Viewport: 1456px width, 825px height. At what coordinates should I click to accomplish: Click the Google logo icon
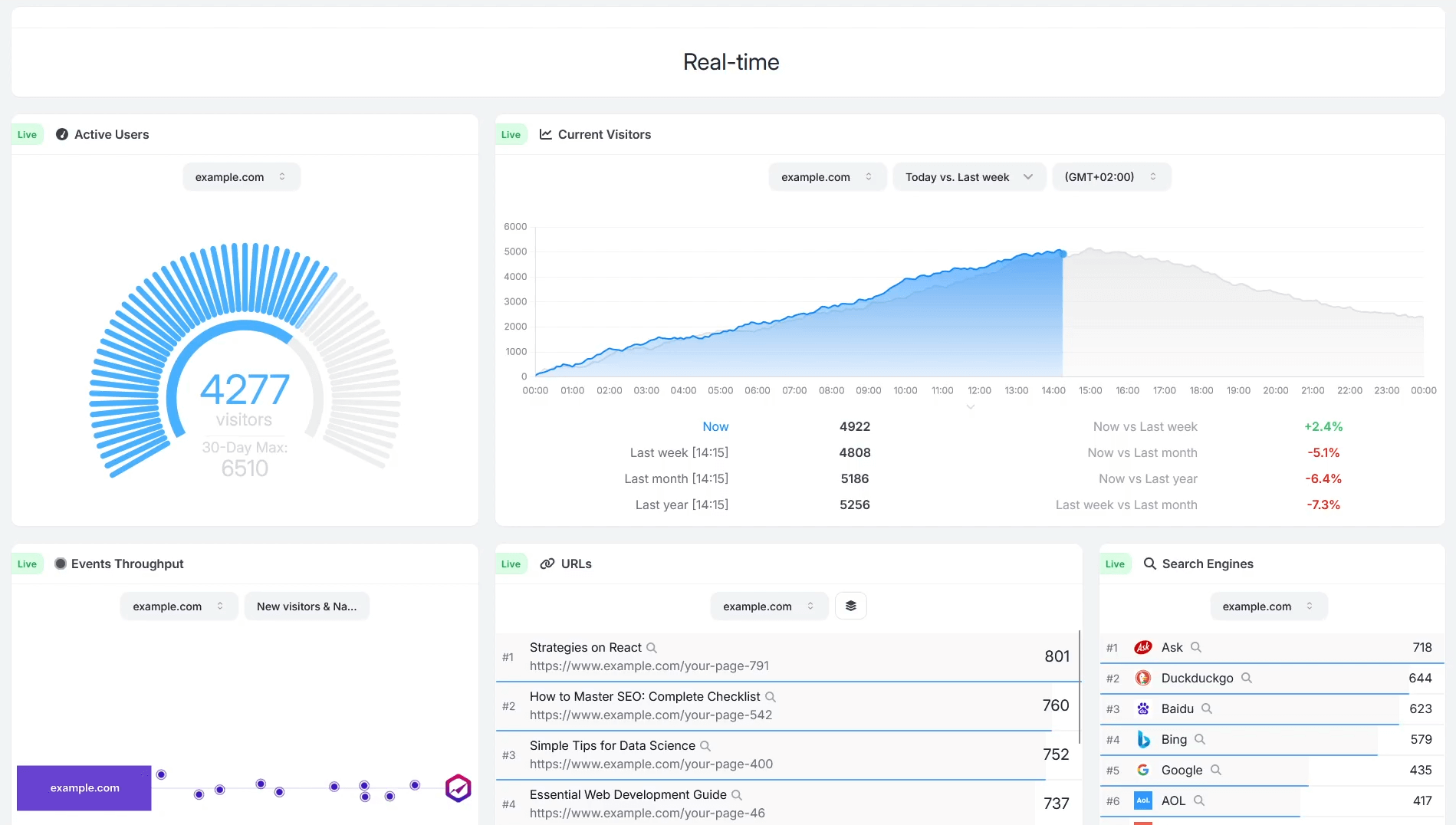(1143, 770)
